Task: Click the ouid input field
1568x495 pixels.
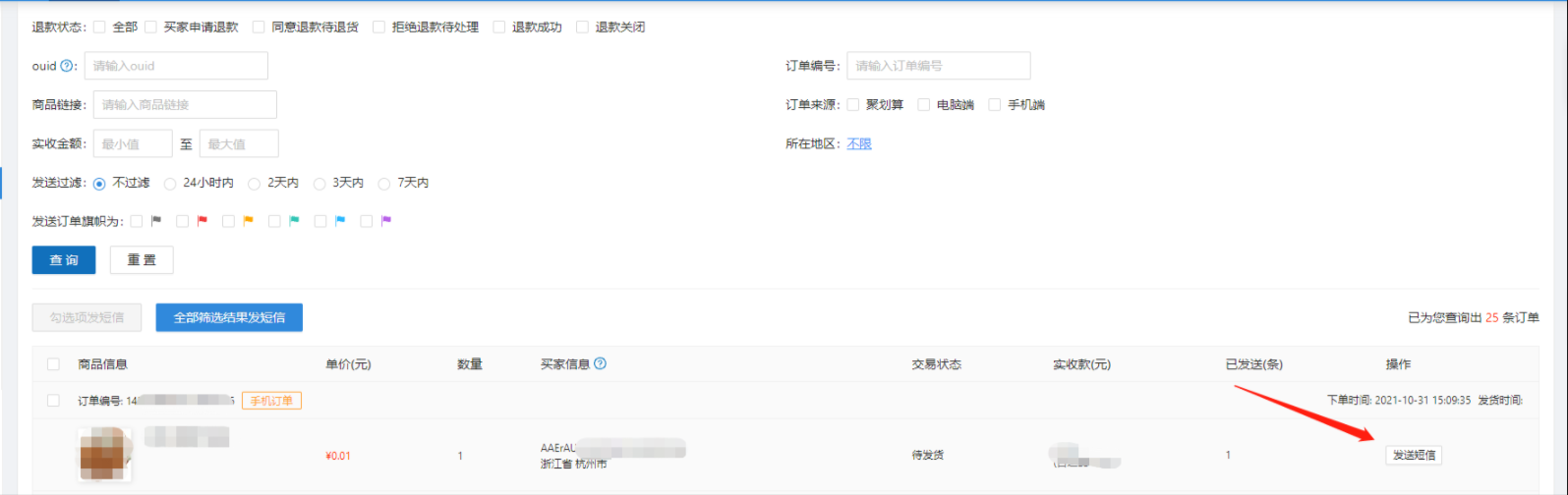Action: (176, 66)
